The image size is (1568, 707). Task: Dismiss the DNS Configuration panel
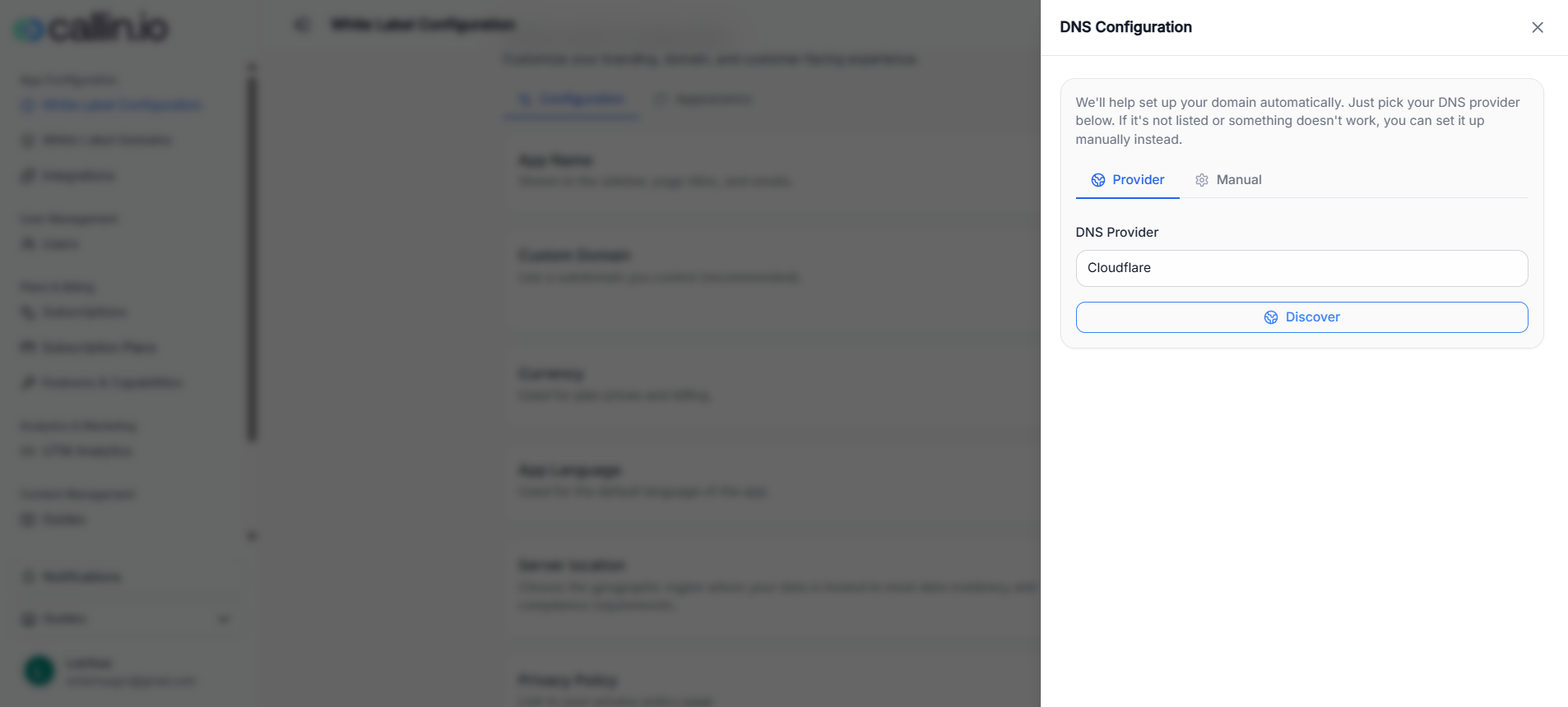(x=1537, y=27)
